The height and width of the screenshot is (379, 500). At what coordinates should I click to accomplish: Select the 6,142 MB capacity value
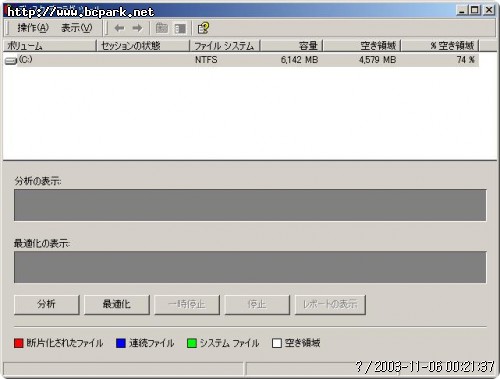[299, 60]
